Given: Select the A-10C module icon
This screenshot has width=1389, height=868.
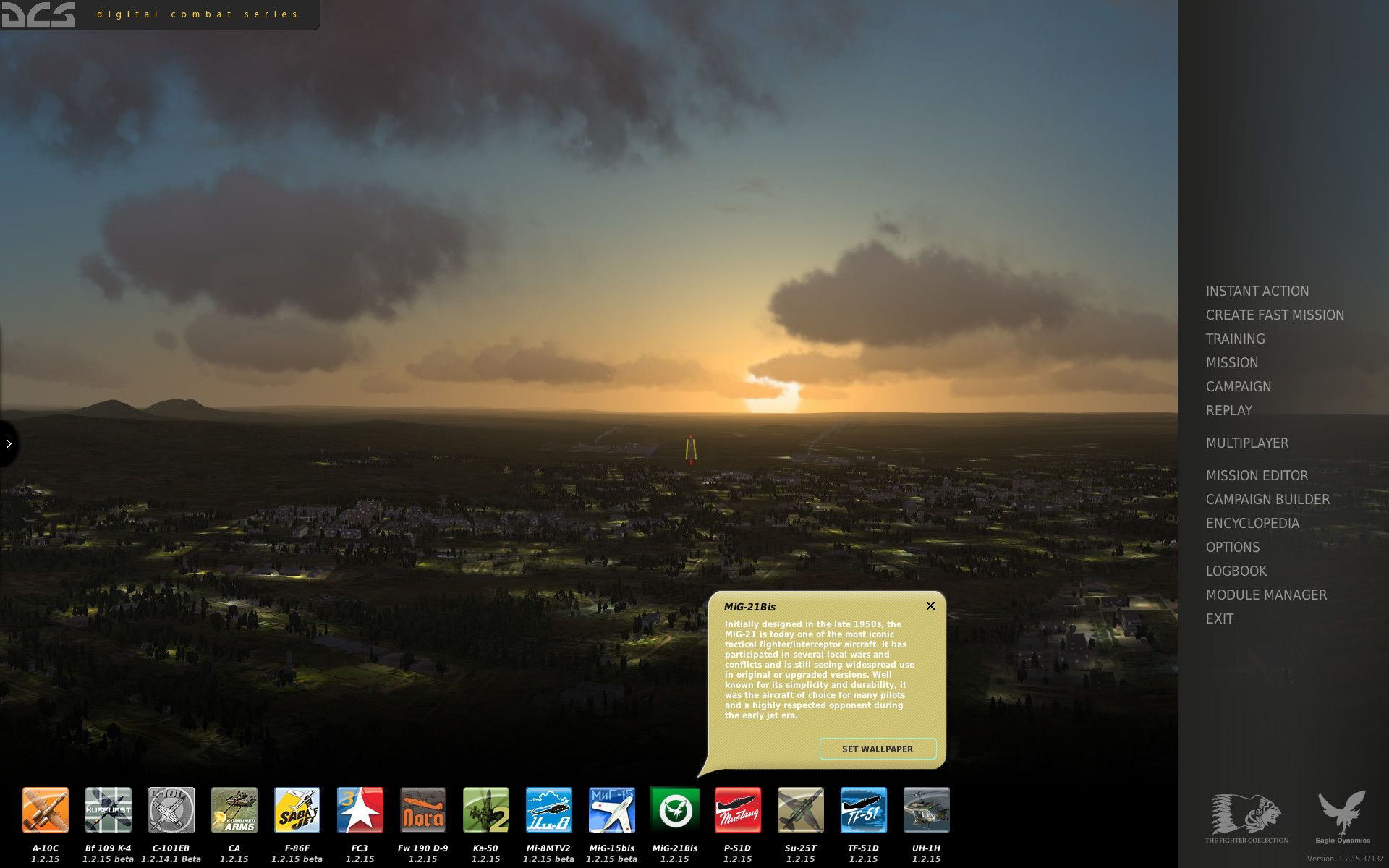Looking at the screenshot, I should point(46,810).
